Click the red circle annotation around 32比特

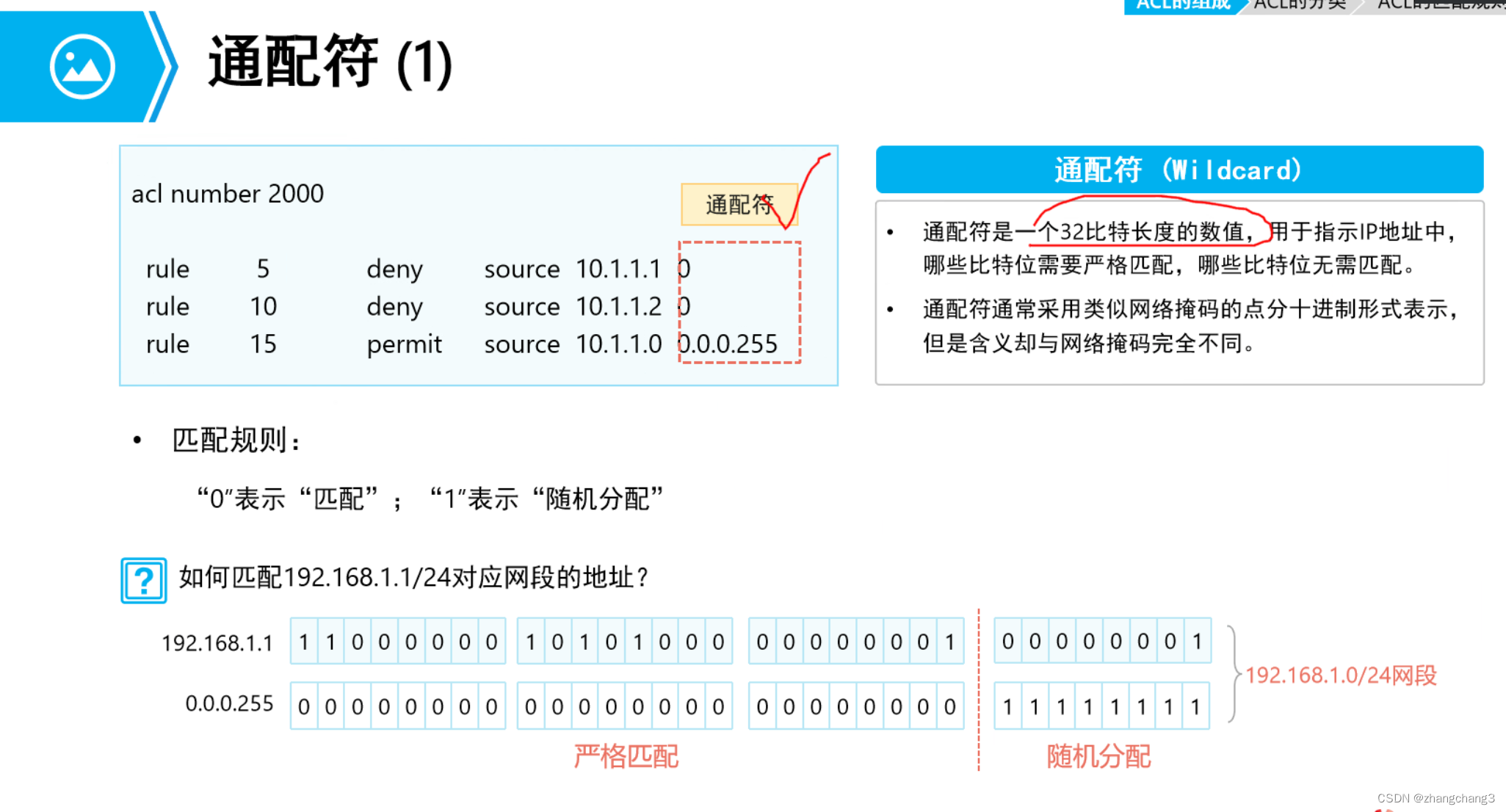click(x=1150, y=220)
